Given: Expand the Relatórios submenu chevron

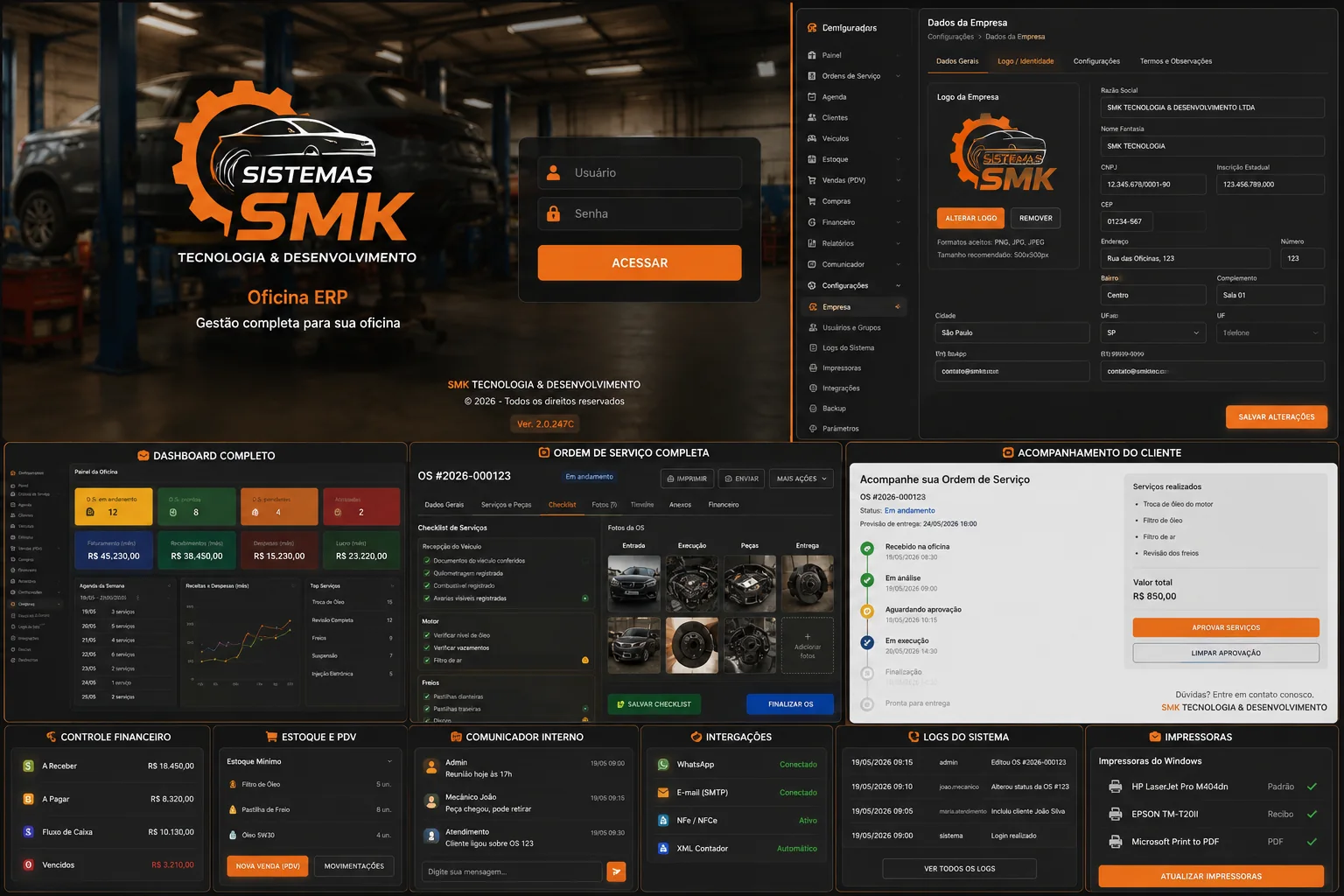Looking at the screenshot, I should [x=899, y=243].
